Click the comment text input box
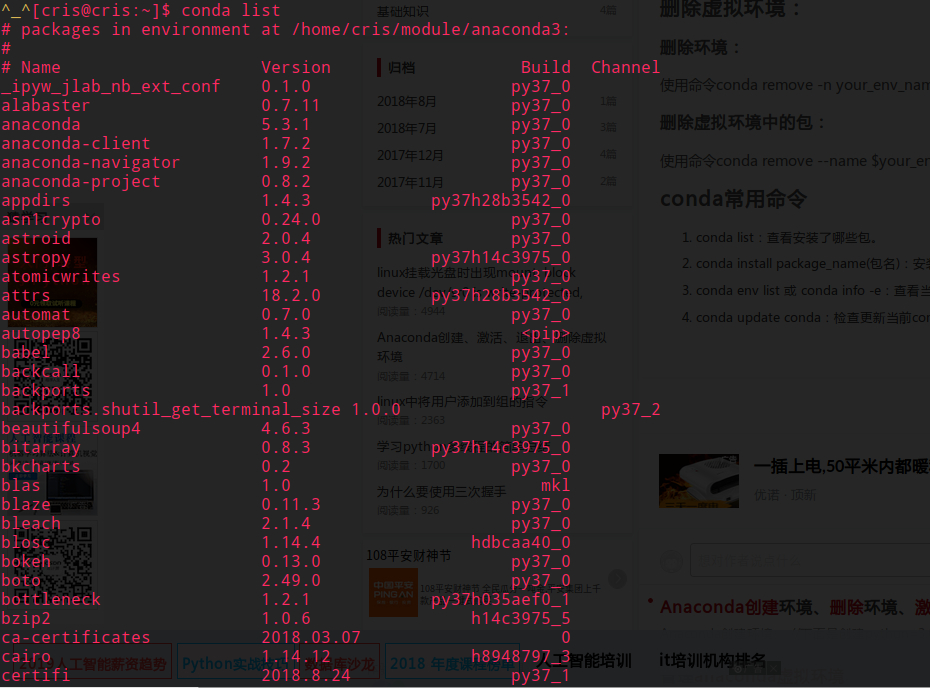This screenshot has height=688, width=930. pyautogui.click(x=810, y=560)
